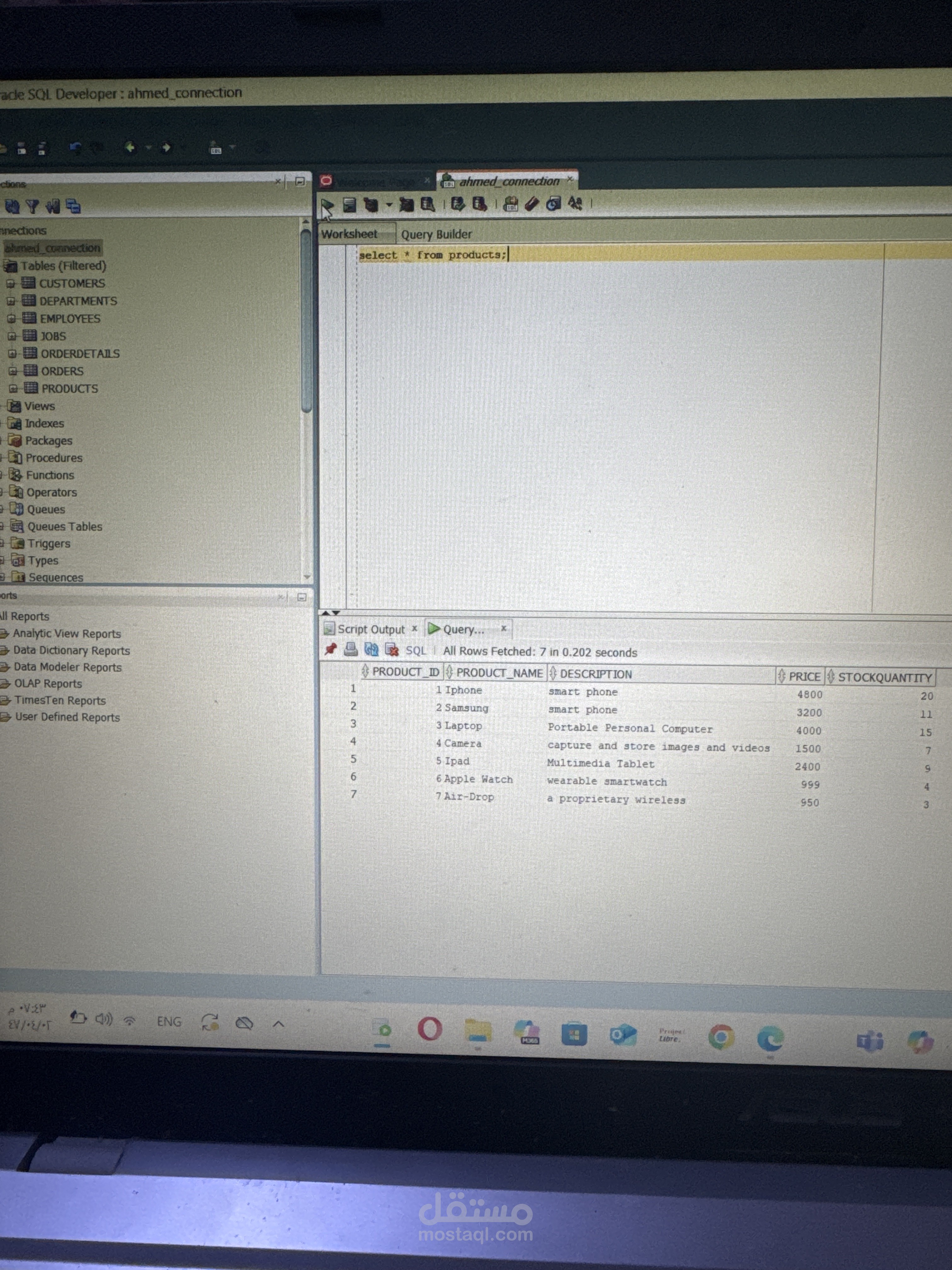Image resolution: width=952 pixels, height=1270 pixels.
Task: Close the Query Result tab
Action: 503,628
